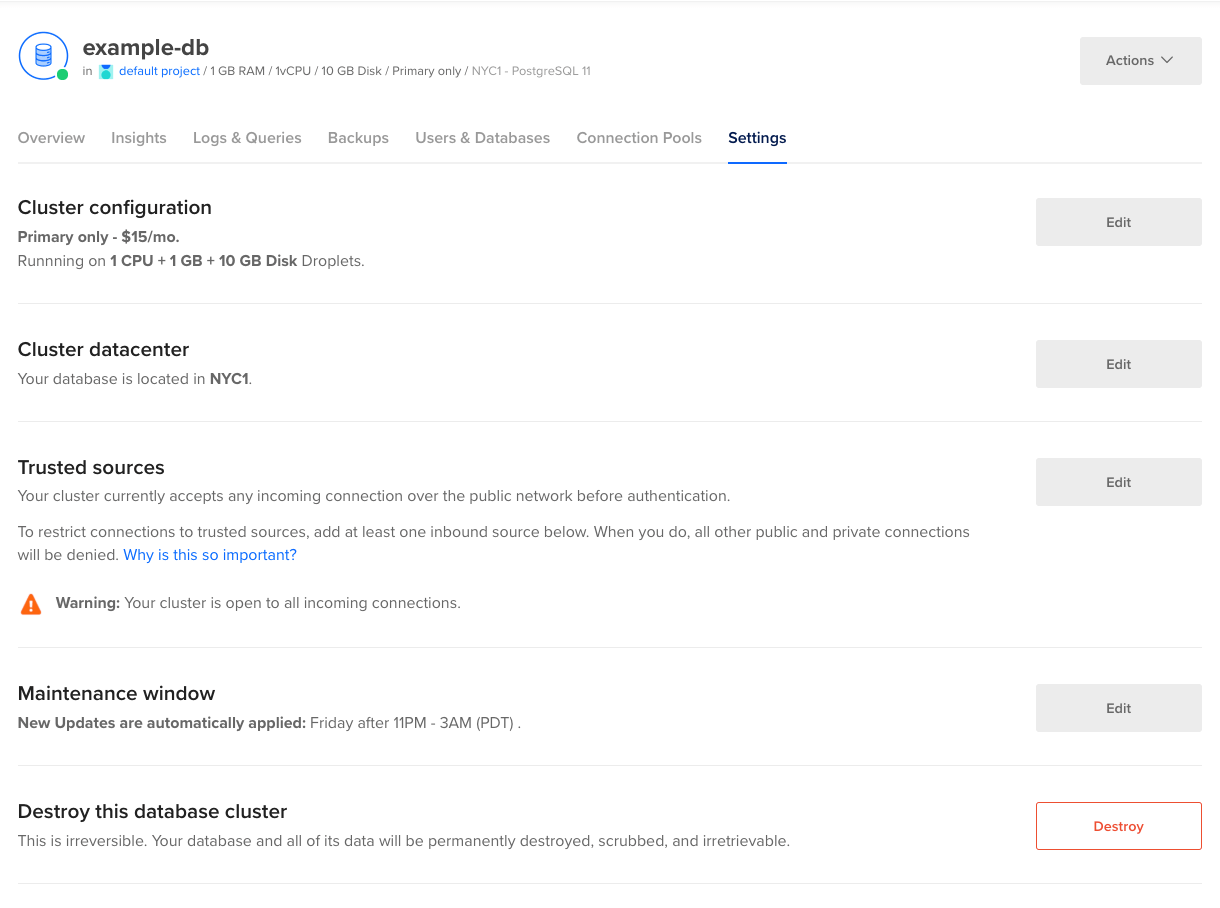
Task: Open the Users & Databases tab
Action: click(x=482, y=138)
